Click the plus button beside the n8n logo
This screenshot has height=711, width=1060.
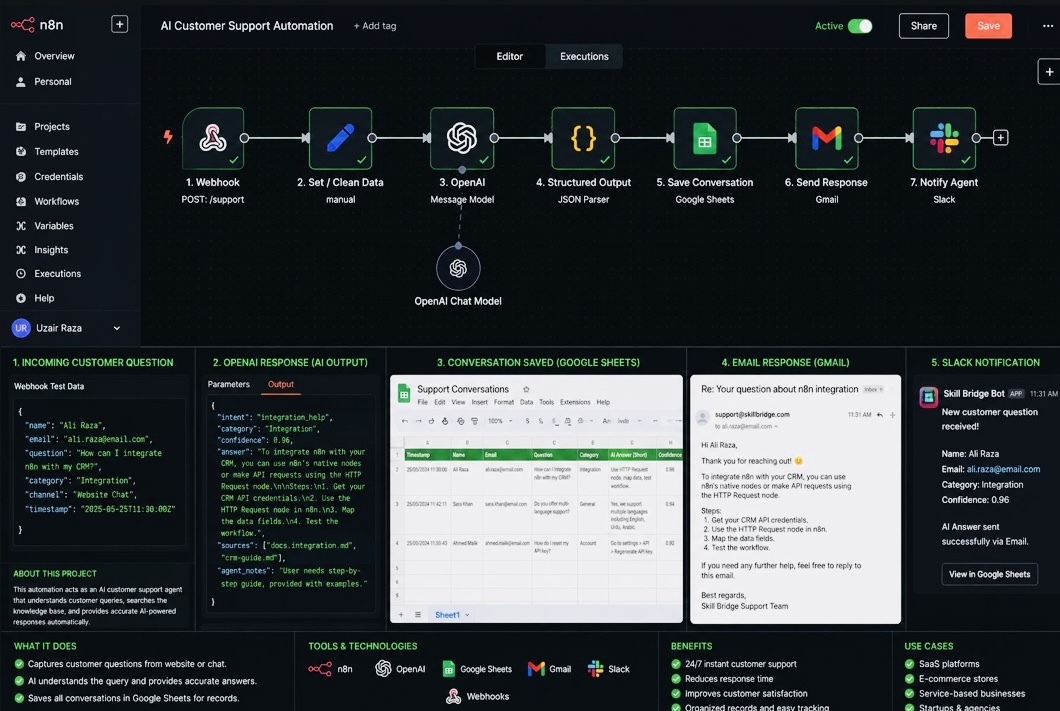click(x=119, y=24)
